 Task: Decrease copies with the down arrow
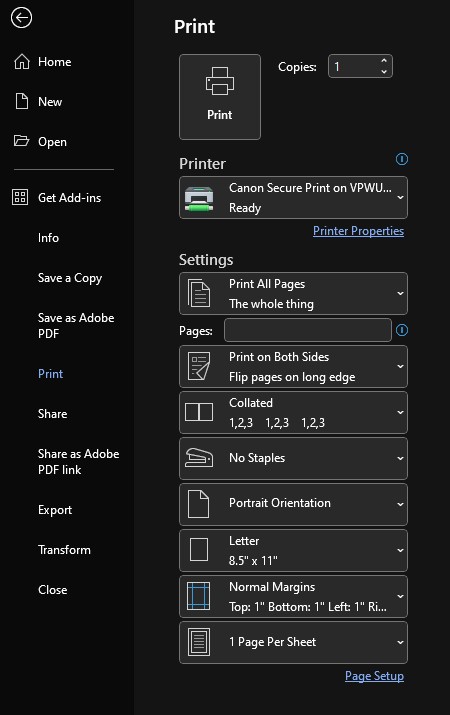(384, 72)
